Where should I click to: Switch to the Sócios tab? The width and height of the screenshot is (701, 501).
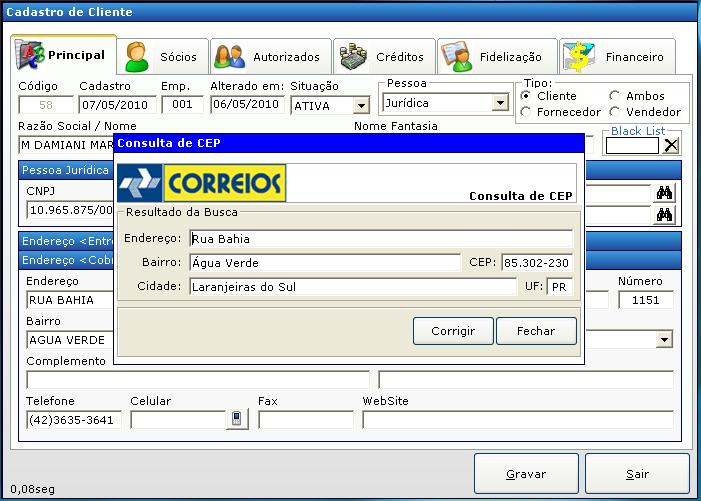point(163,57)
